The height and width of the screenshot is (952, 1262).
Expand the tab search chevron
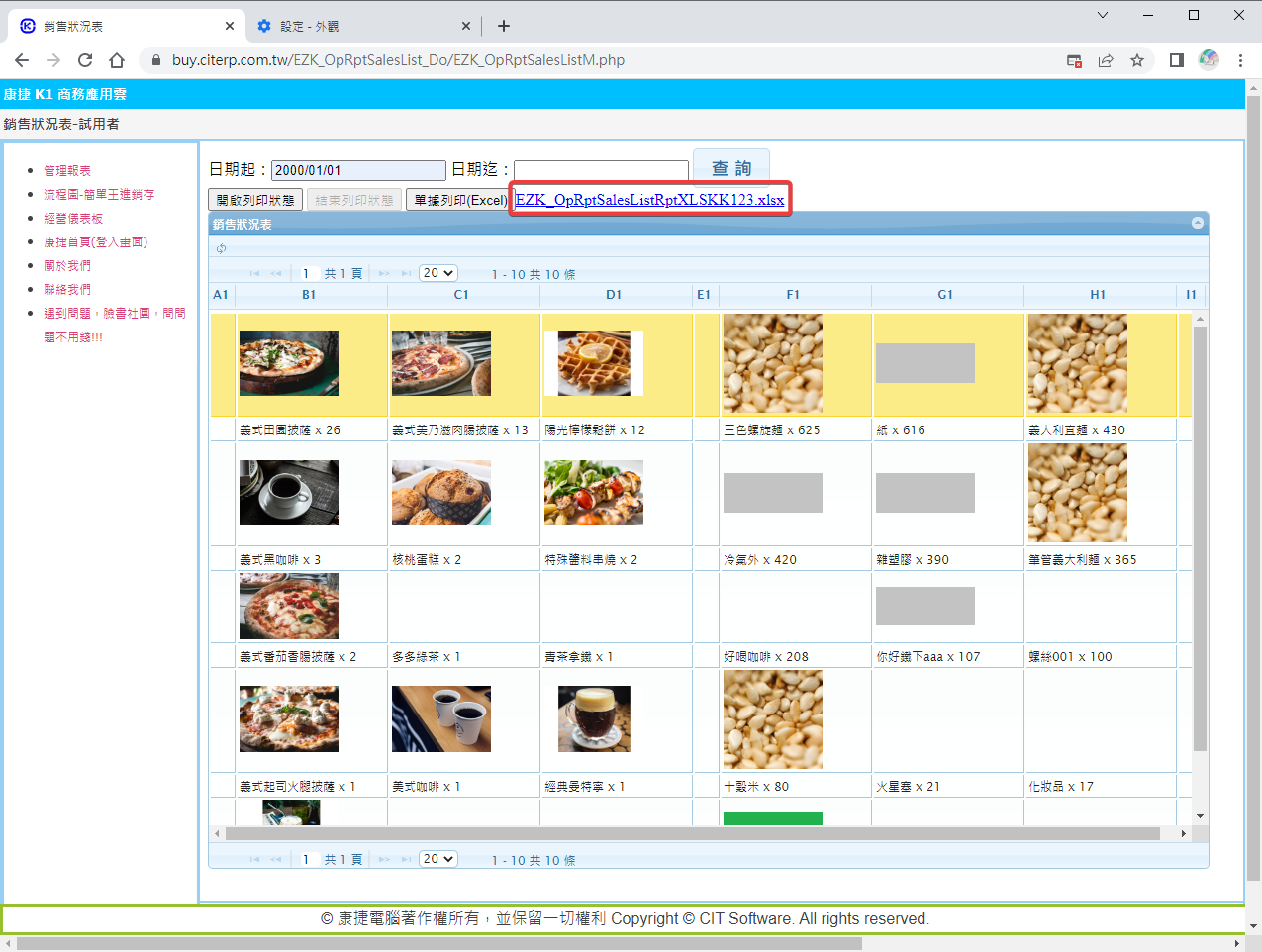[x=1103, y=15]
